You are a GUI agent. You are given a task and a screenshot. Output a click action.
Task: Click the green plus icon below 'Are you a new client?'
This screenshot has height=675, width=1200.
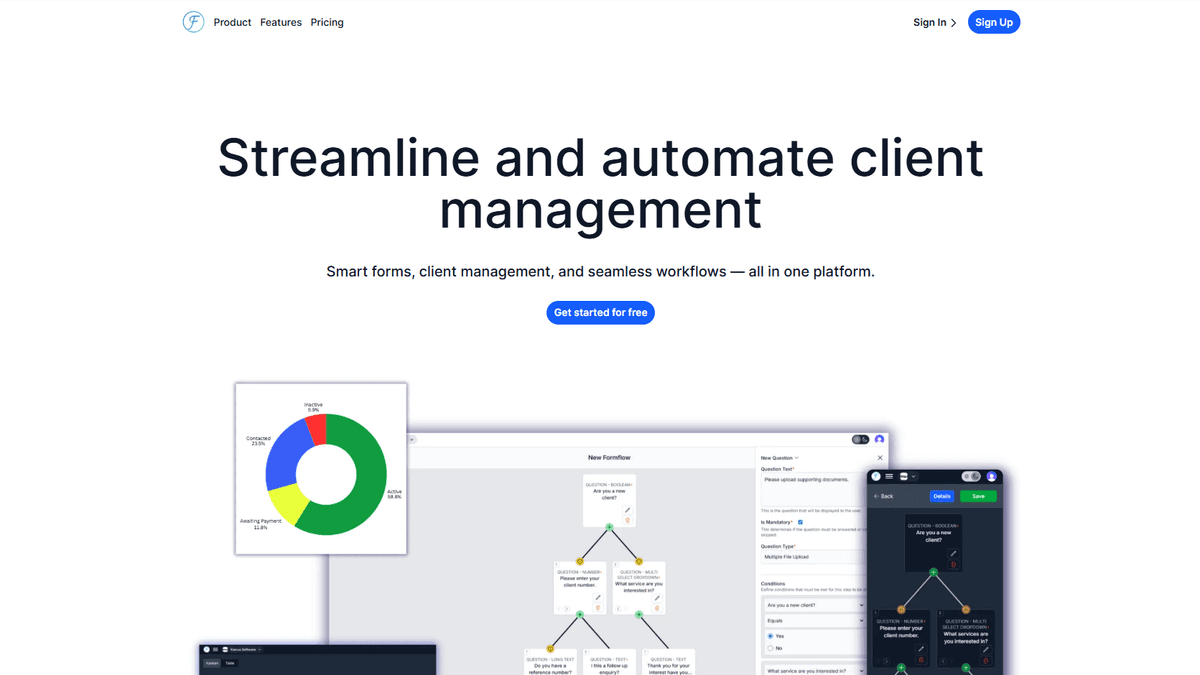tap(609, 527)
